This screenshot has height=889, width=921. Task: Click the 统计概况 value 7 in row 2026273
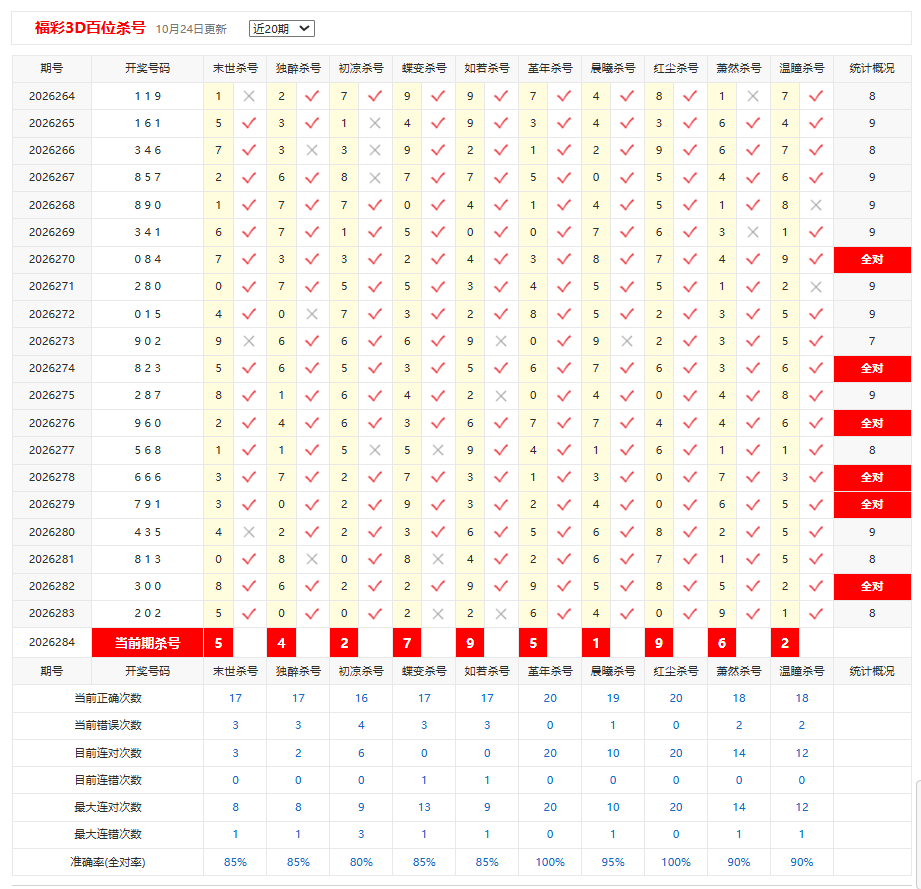point(872,341)
